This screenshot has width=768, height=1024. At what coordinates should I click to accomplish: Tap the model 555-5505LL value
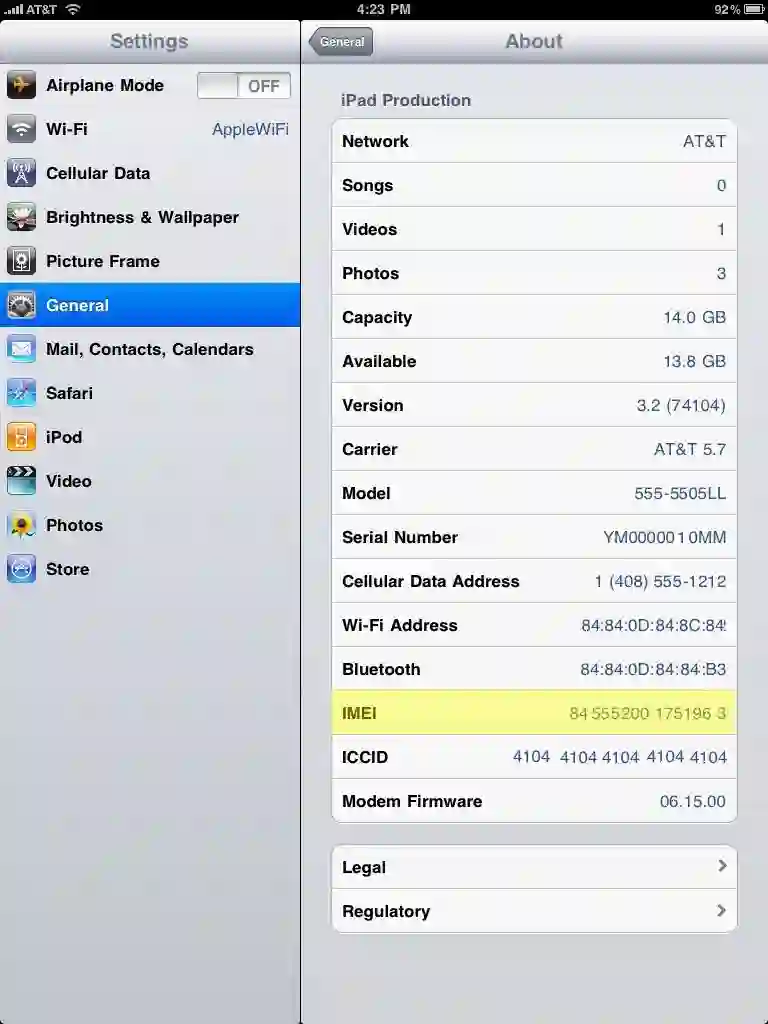680,493
